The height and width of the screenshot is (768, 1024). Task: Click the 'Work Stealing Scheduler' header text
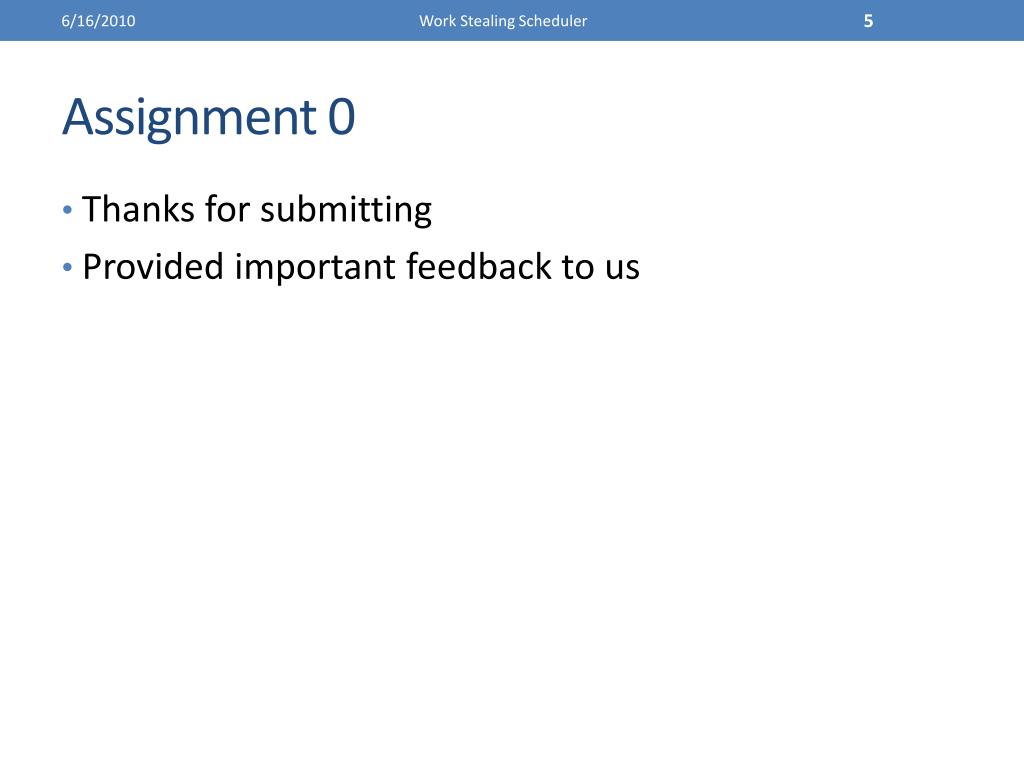click(x=503, y=21)
